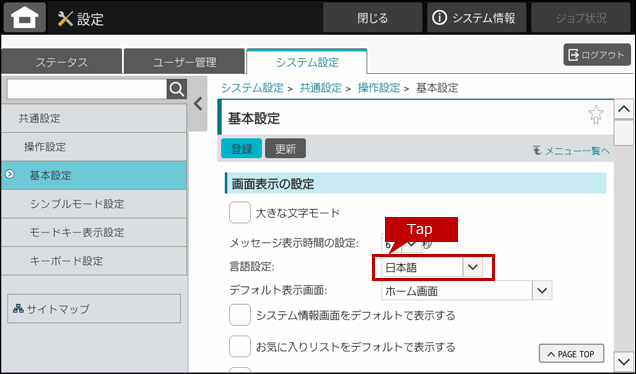Log out with ログアウト button

pyautogui.click(x=597, y=55)
